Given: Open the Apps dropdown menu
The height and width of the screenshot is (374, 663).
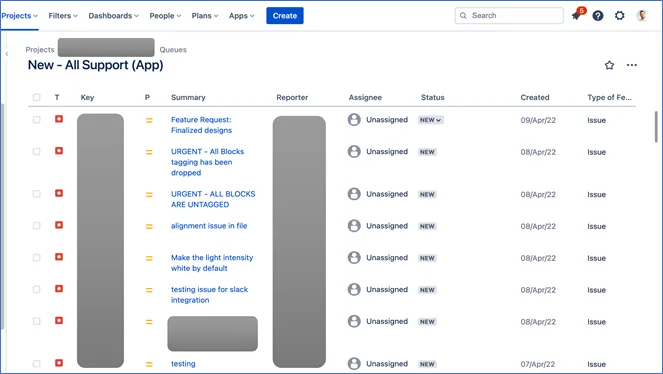Looking at the screenshot, I should click(241, 16).
